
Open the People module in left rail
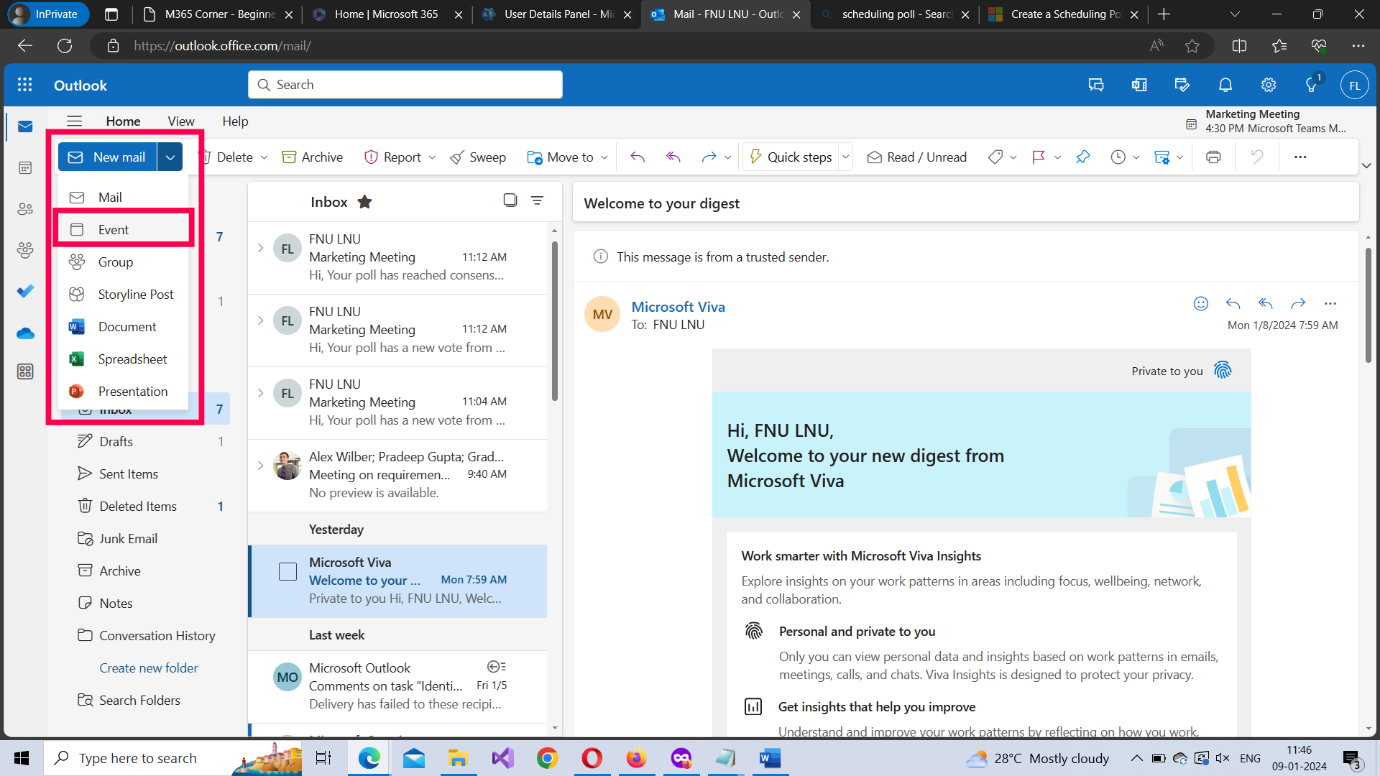25,209
